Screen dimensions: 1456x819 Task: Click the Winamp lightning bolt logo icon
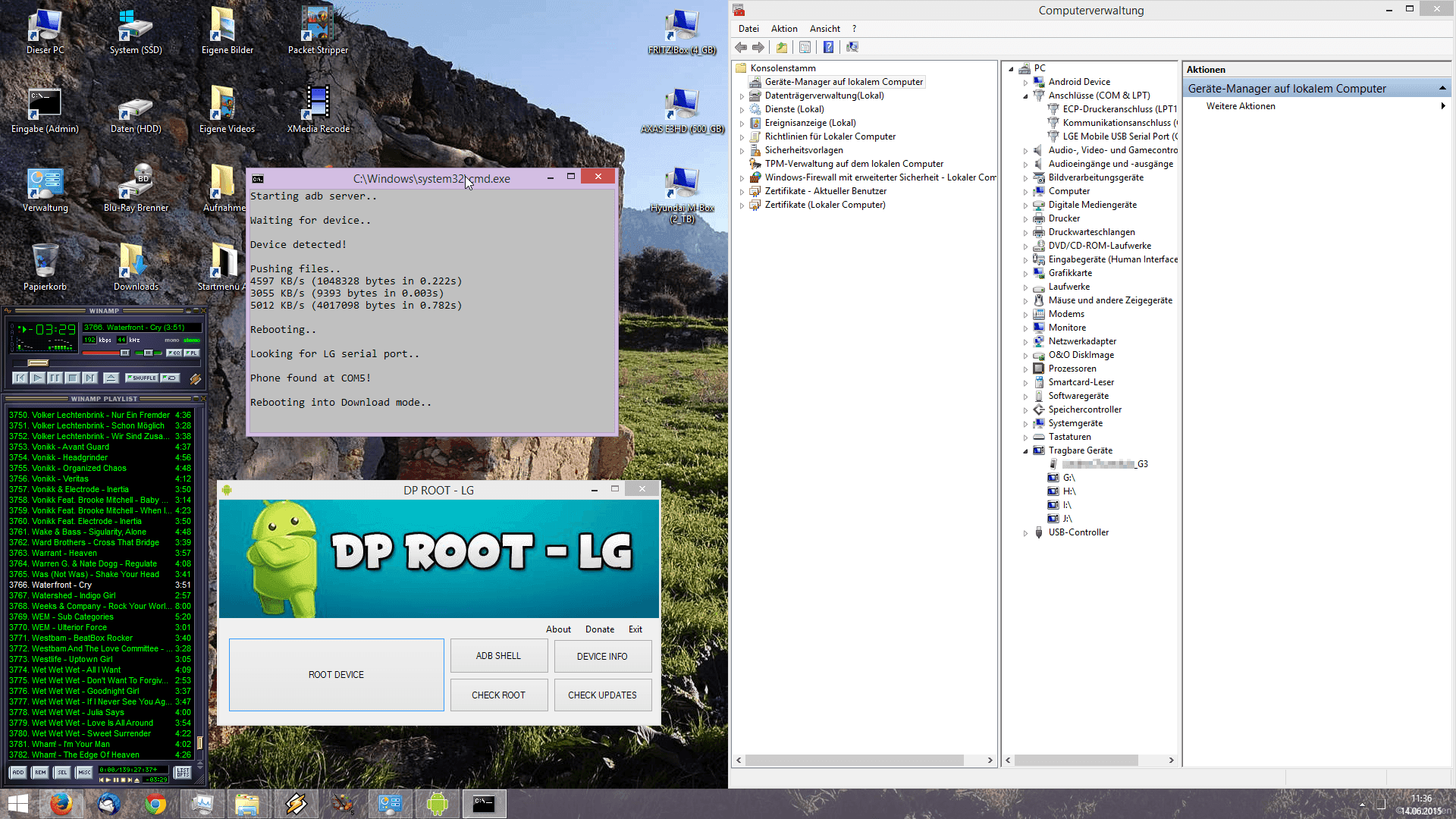coord(195,378)
